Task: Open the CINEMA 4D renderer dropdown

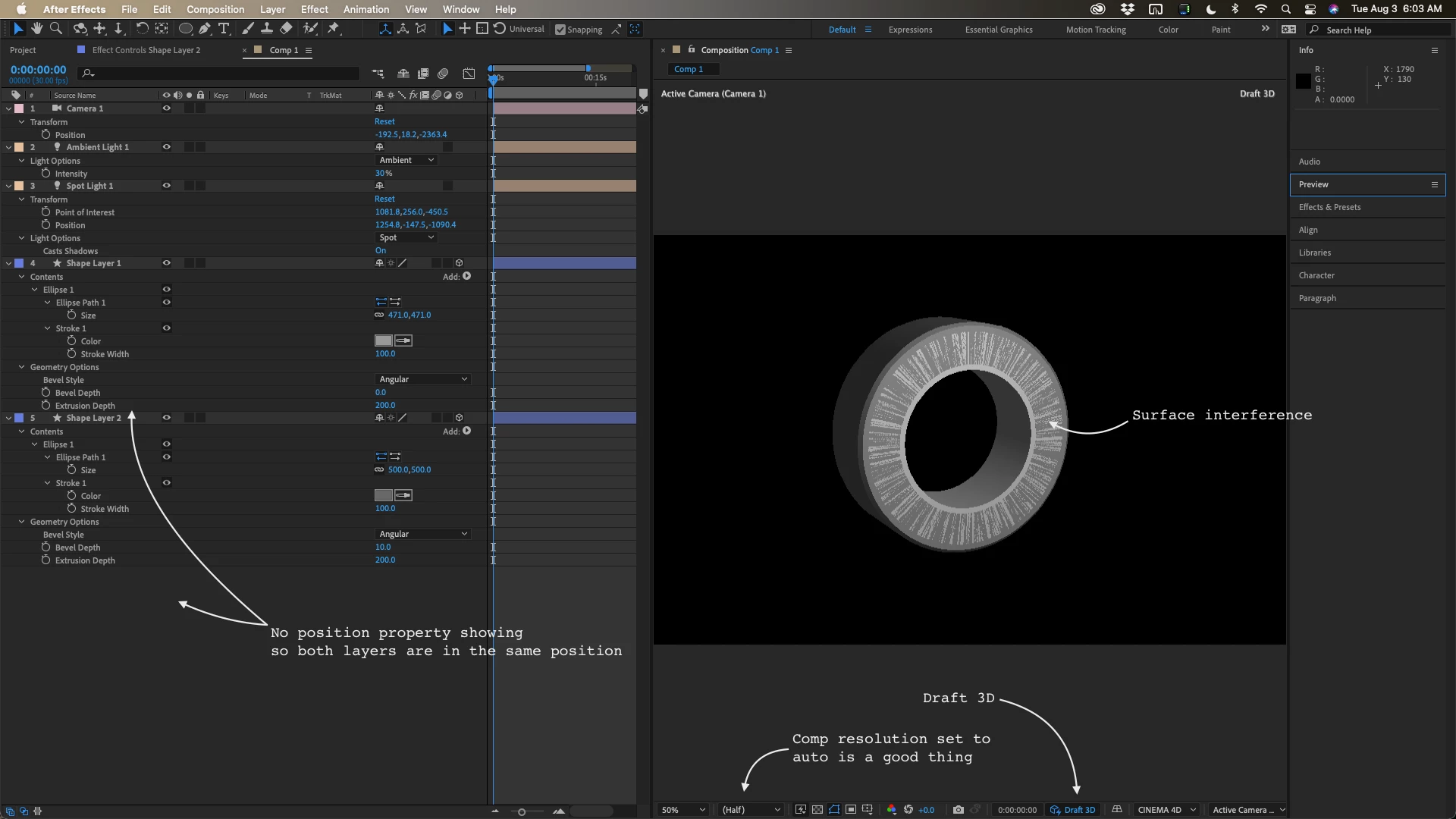Action: coord(1166,810)
